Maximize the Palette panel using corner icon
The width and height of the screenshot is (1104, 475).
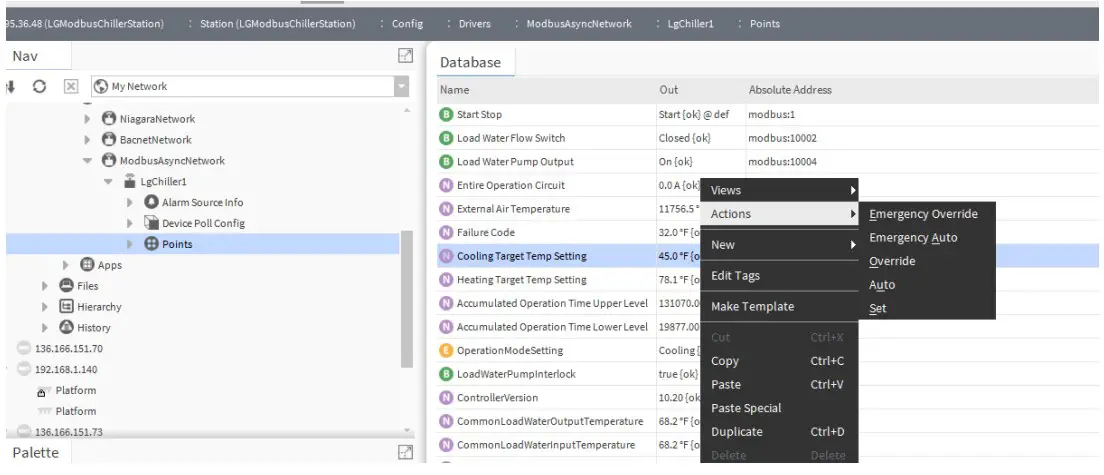406,453
